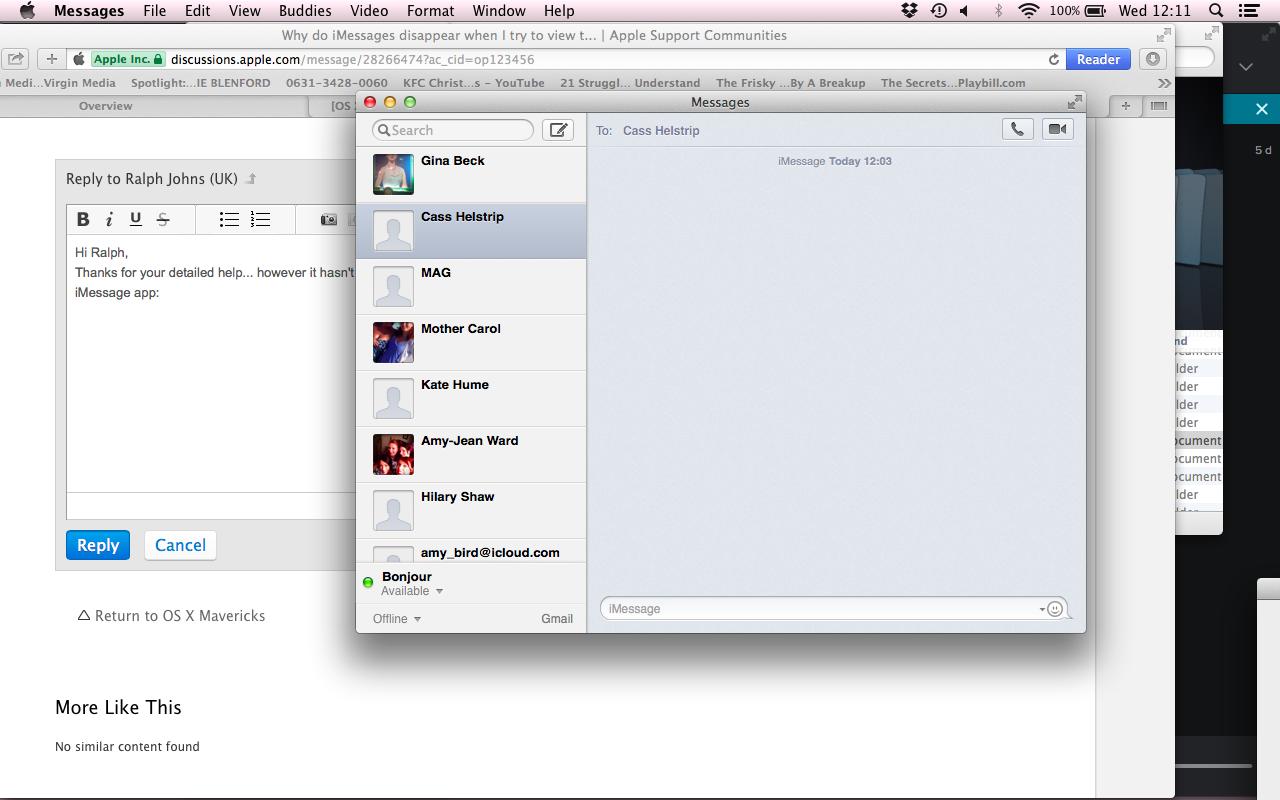The image size is (1280, 800).
Task: Select the Cass Helstrip conversation
Action: pos(471,231)
